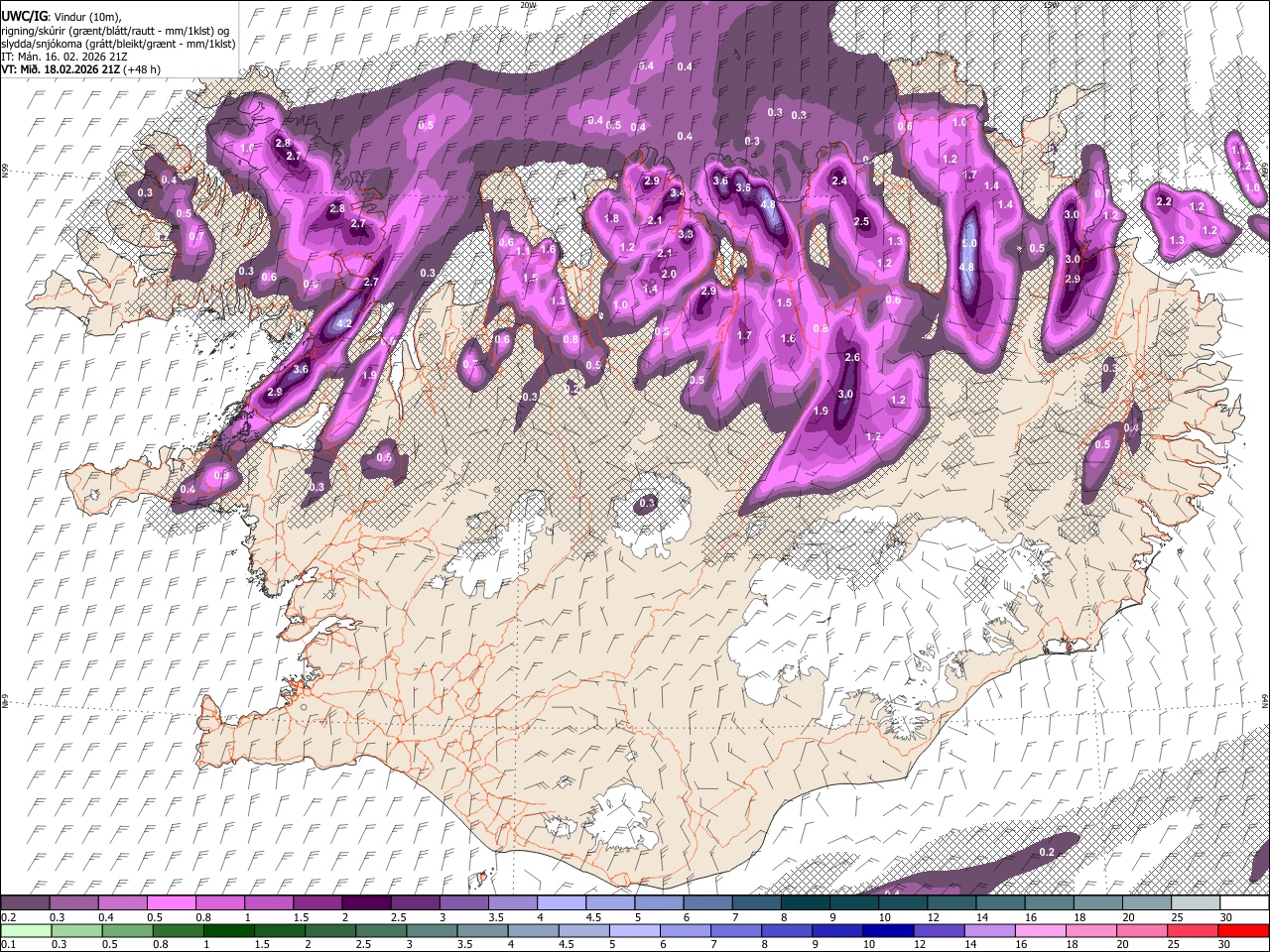The height and width of the screenshot is (952, 1270).
Task: Click the rigning/skúrir legend description line
Action: point(116,30)
